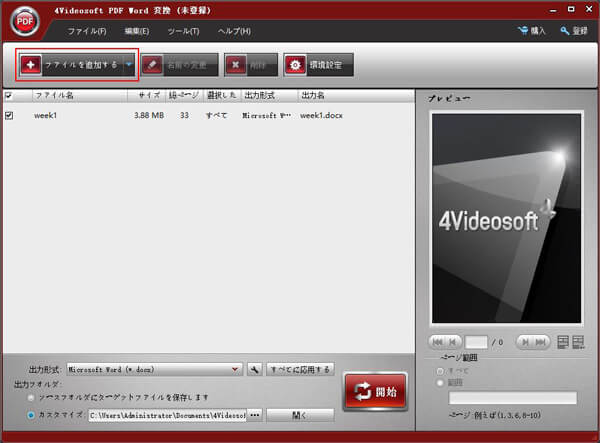Click the week1.docx output name cell

[321, 115]
